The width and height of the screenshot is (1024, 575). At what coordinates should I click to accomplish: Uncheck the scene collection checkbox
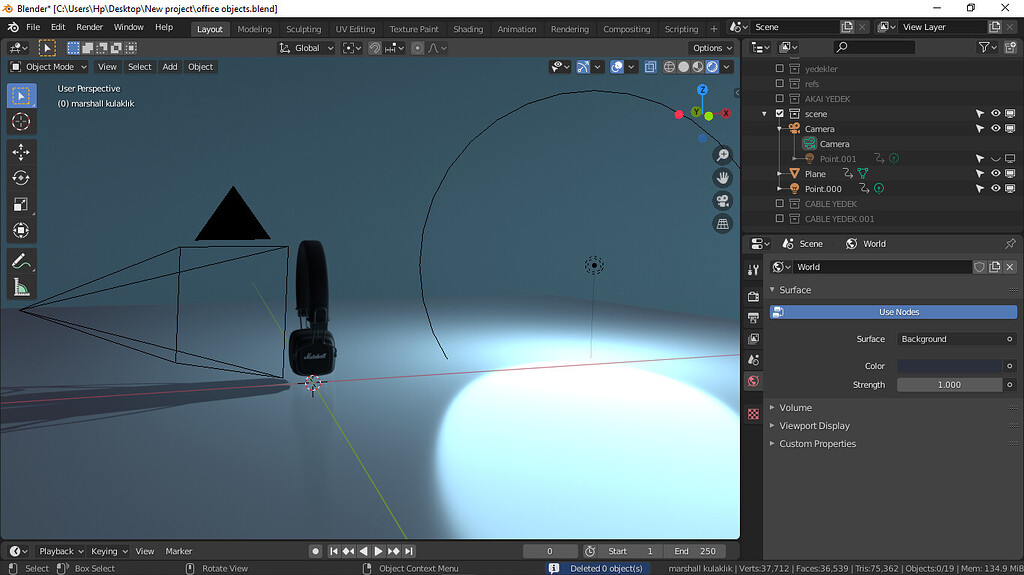coord(779,114)
